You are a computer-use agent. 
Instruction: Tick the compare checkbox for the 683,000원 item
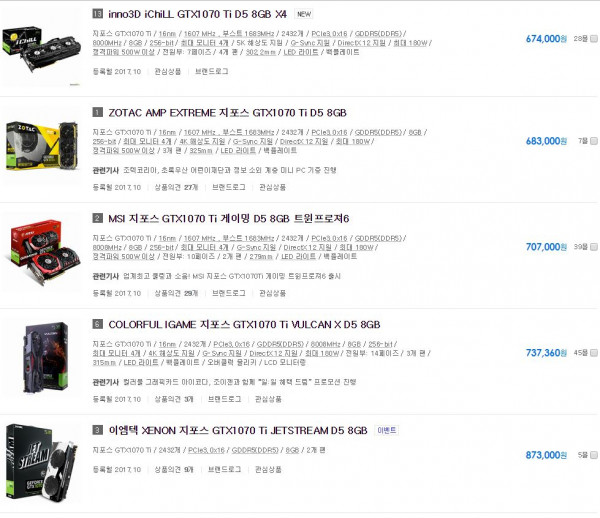click(594, 141)
